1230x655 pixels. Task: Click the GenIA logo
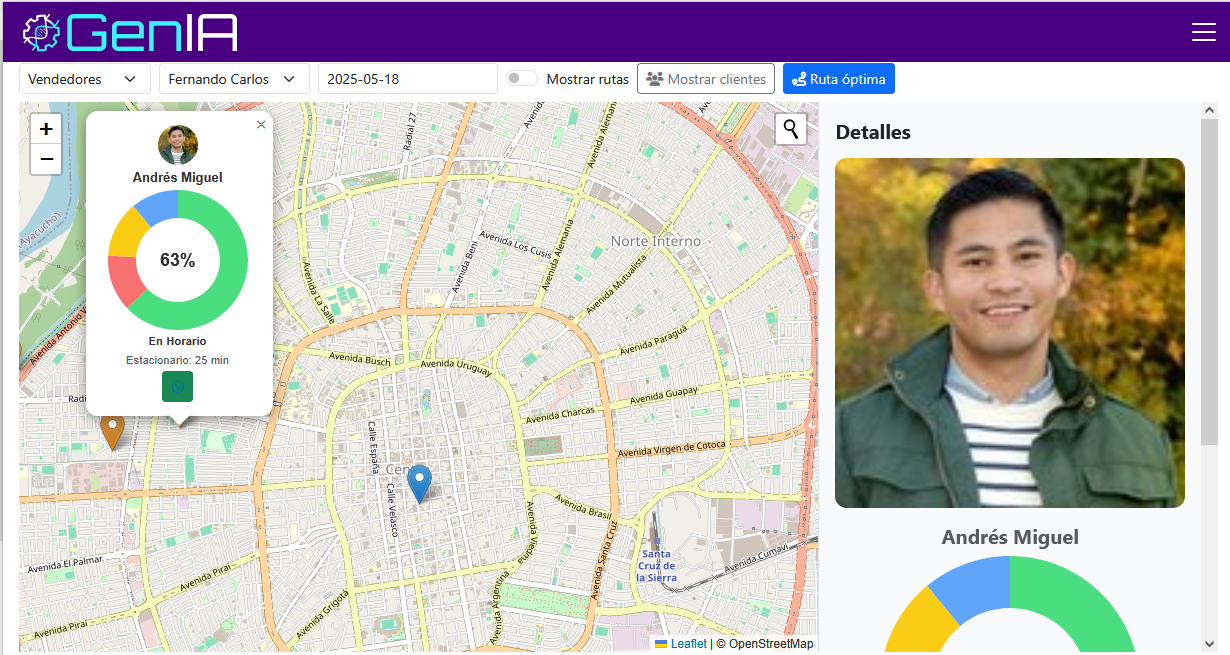click(130, 32)
